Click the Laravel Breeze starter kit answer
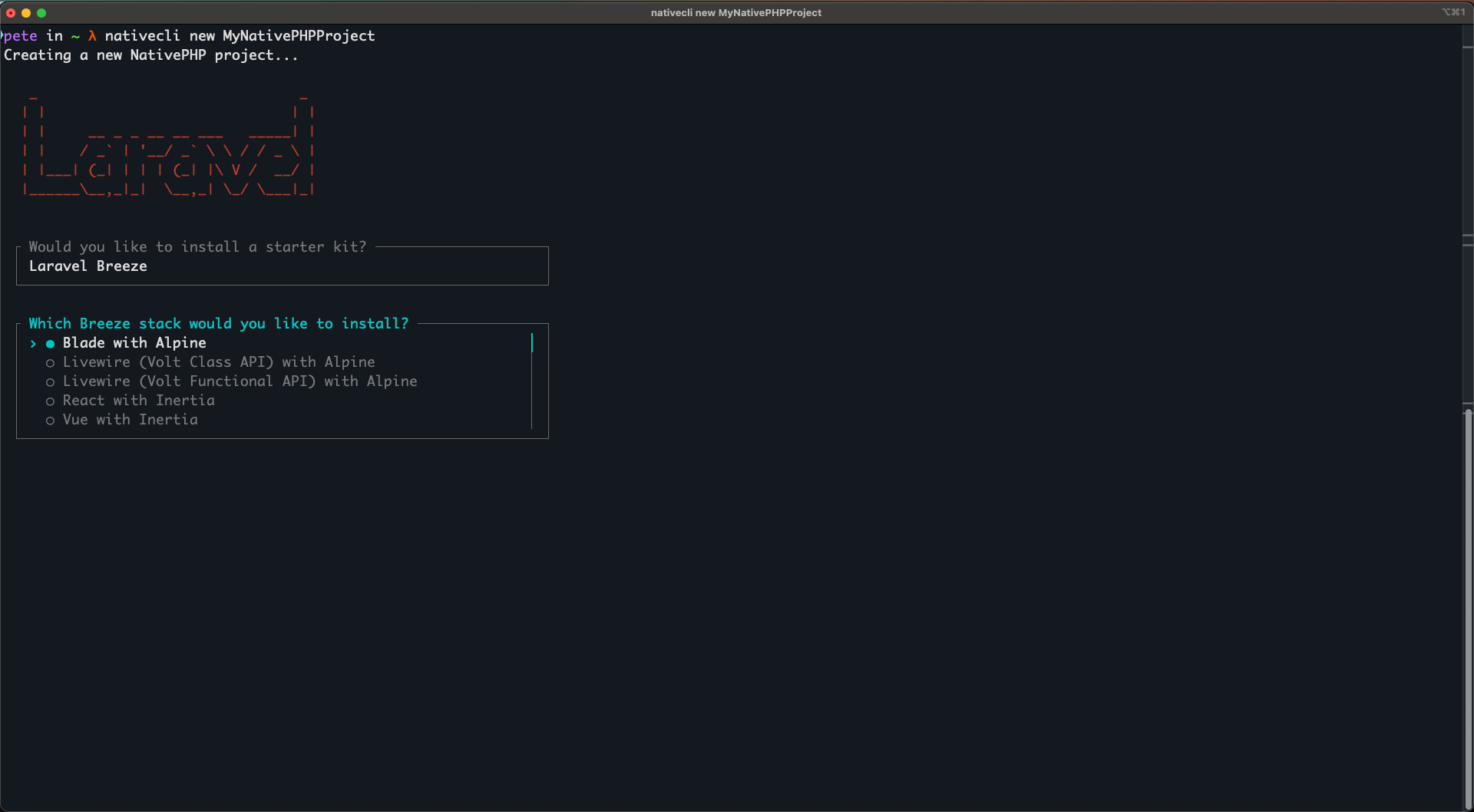The width and height of the screenshot is (1474, 812). pos(88,266)
